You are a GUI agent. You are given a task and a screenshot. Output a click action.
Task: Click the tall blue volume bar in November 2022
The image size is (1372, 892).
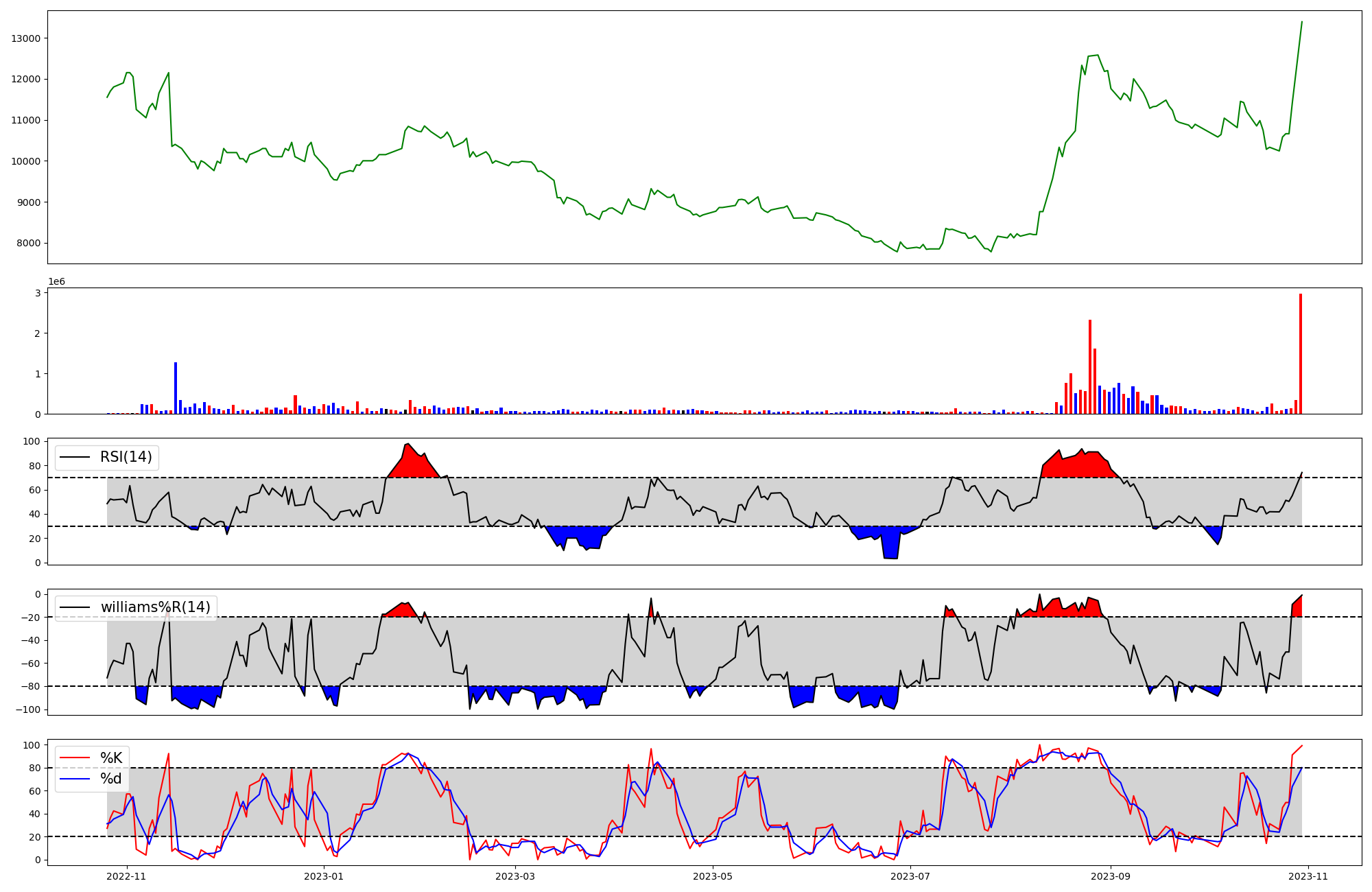[176, 388]
